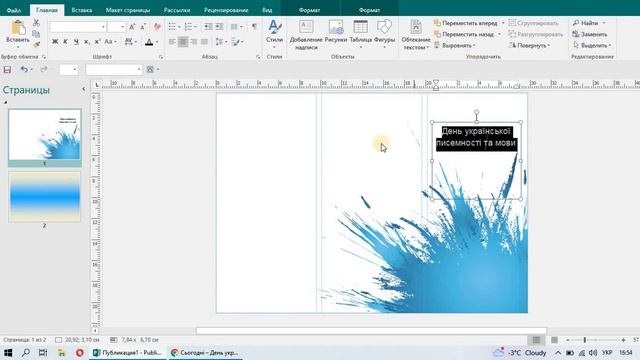The width and height of the screenshot is (640, 360).
Task: Click Find (Найти)
Action: coord(586,23)
